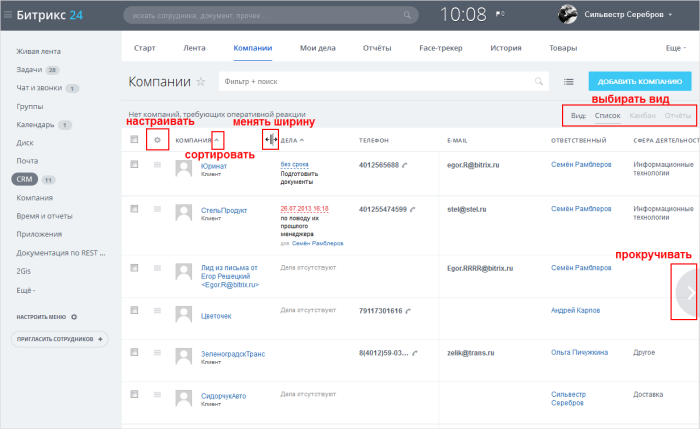Click the right scroll arrow of the table
This screenshot has width=700, height=429.
(x=689, y=293)
